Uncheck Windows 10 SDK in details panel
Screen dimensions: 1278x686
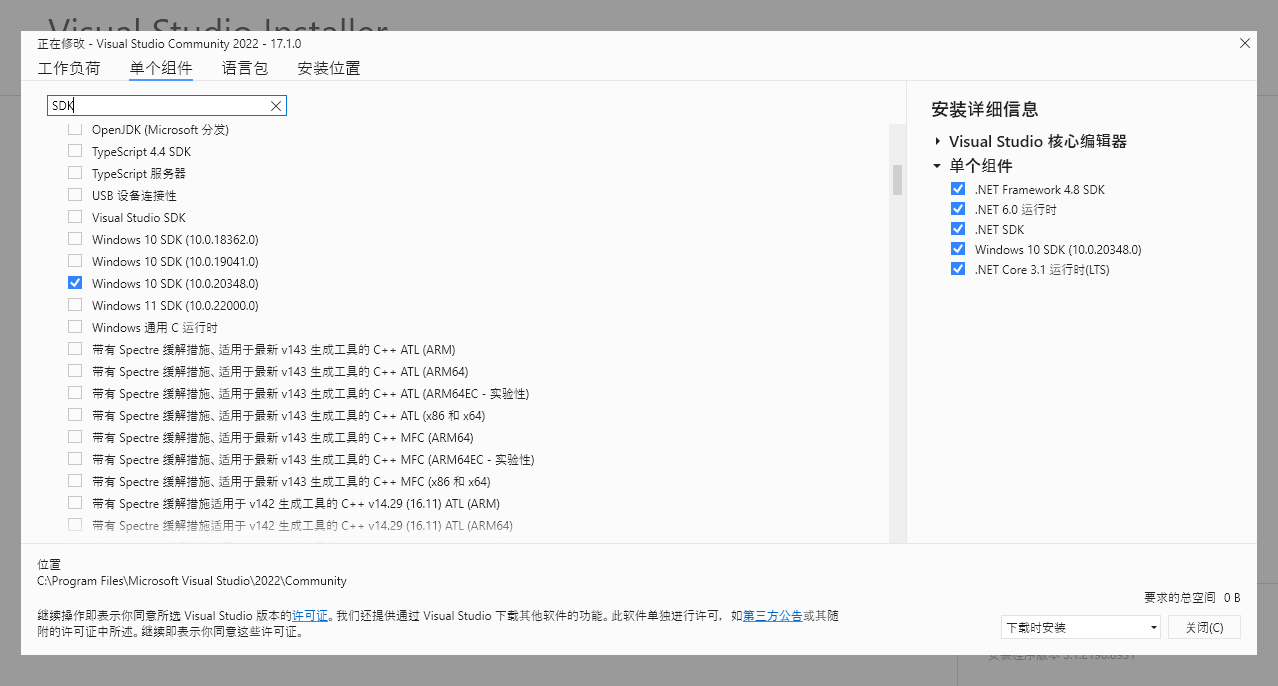coord(958,249)
